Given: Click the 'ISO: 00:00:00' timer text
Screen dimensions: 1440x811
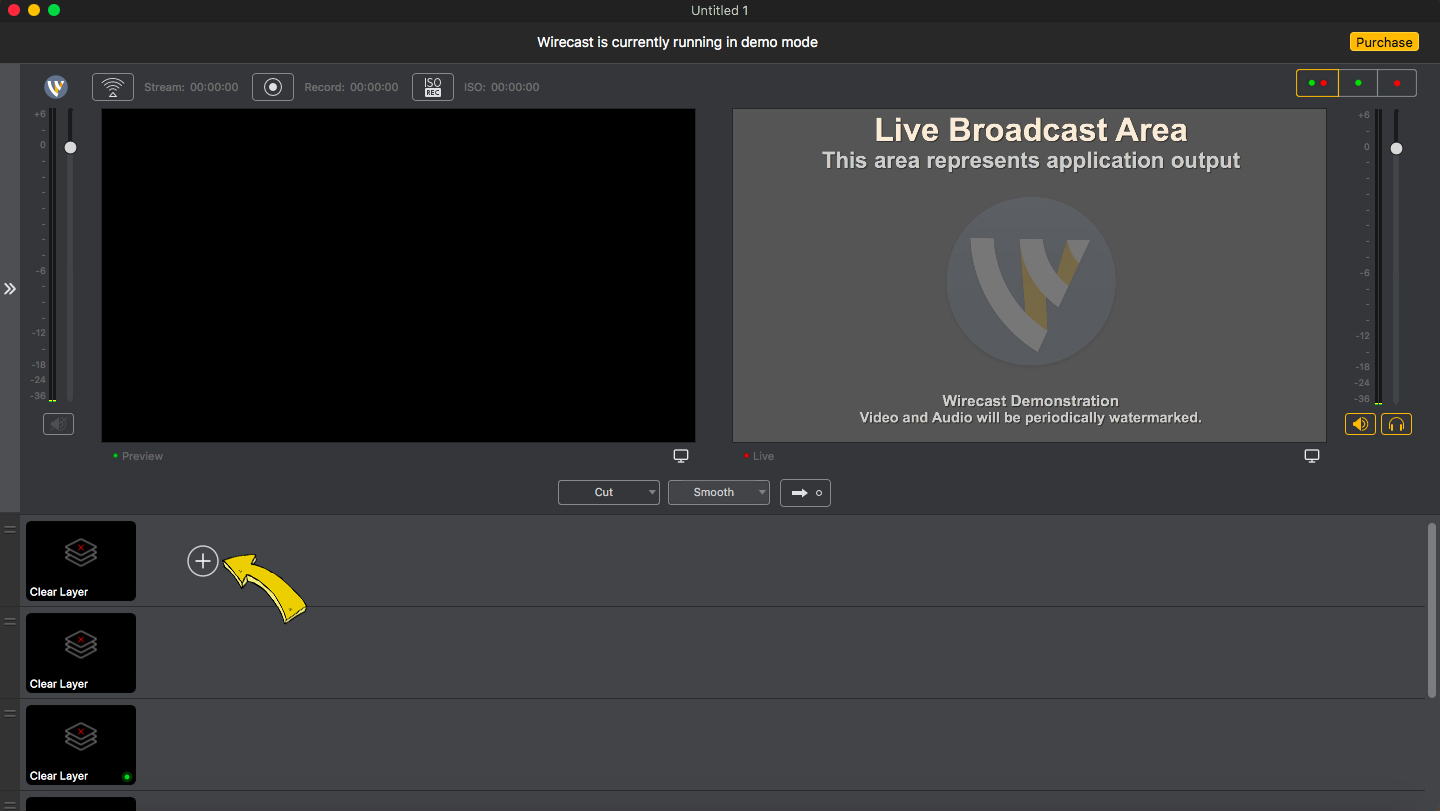Looking at the screenshot, I should [501, 87].
